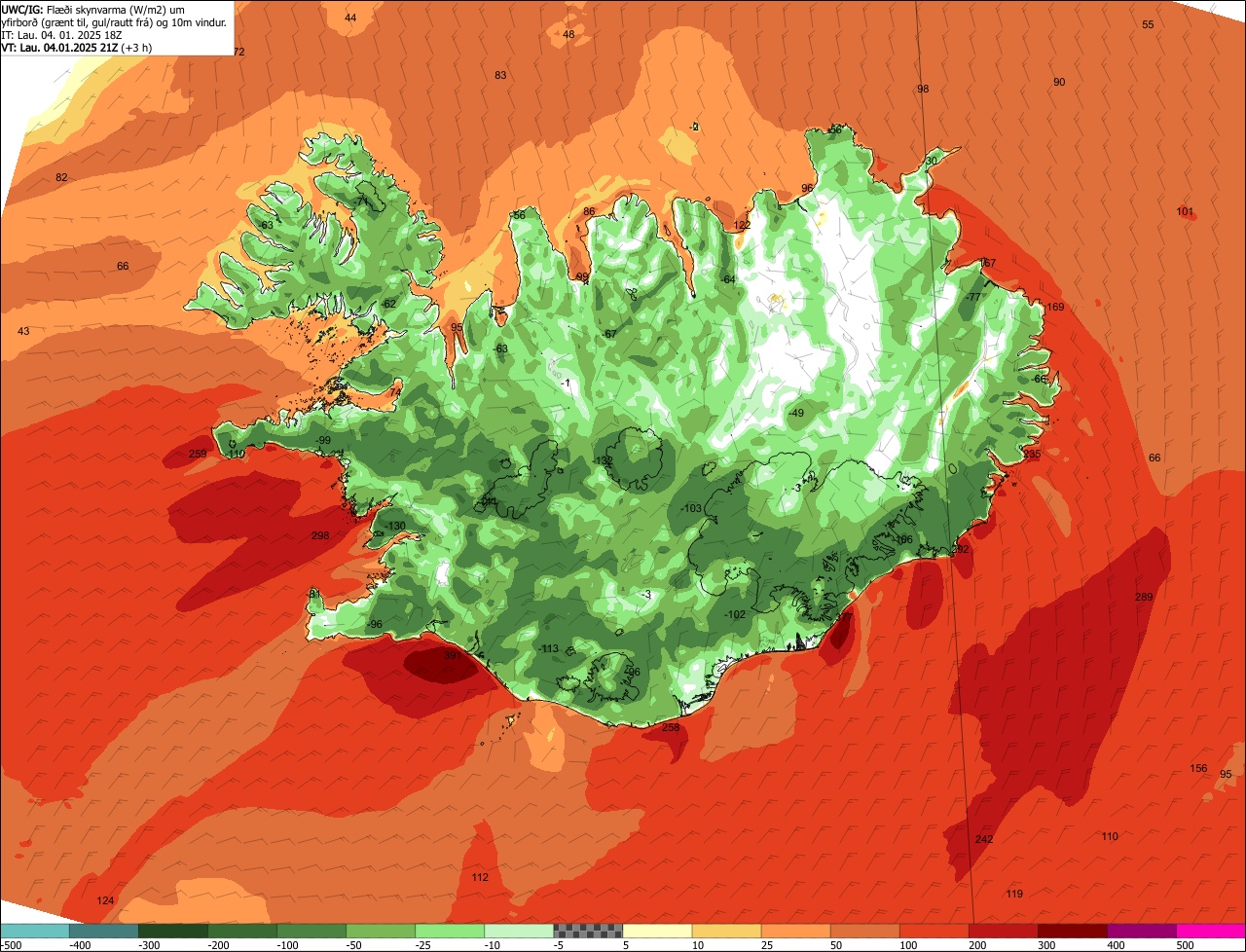This screenshot has height=952, width=1246.
Task: Click the red 200 to 300 legend swatch
Action: [1004, 930]
